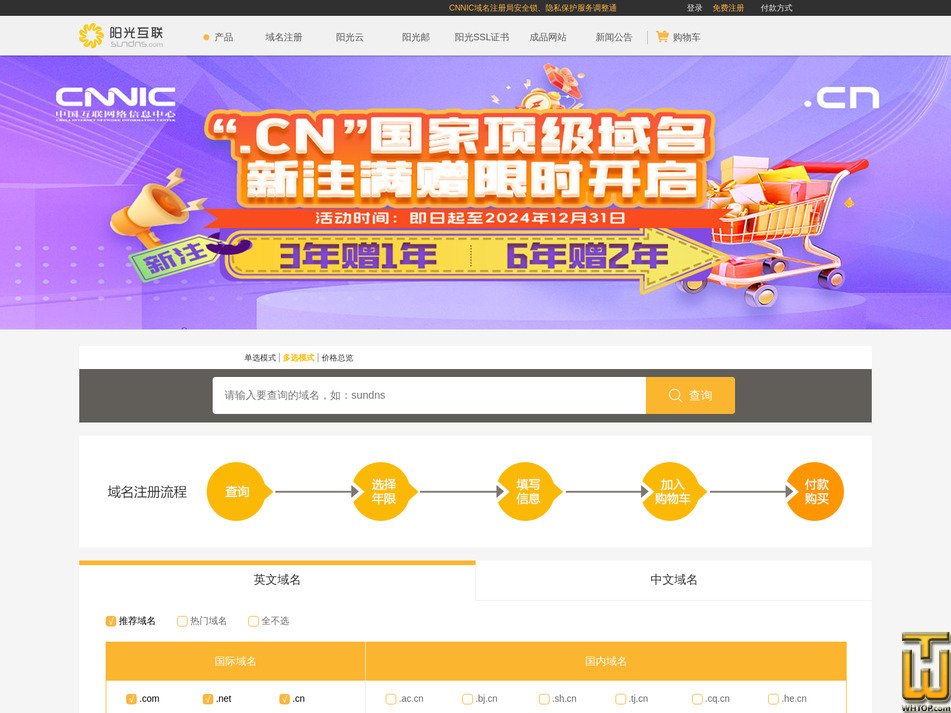Click the 阳光互联 sundns logo
The width and height of the screenshot is (951, 713).
121,36
